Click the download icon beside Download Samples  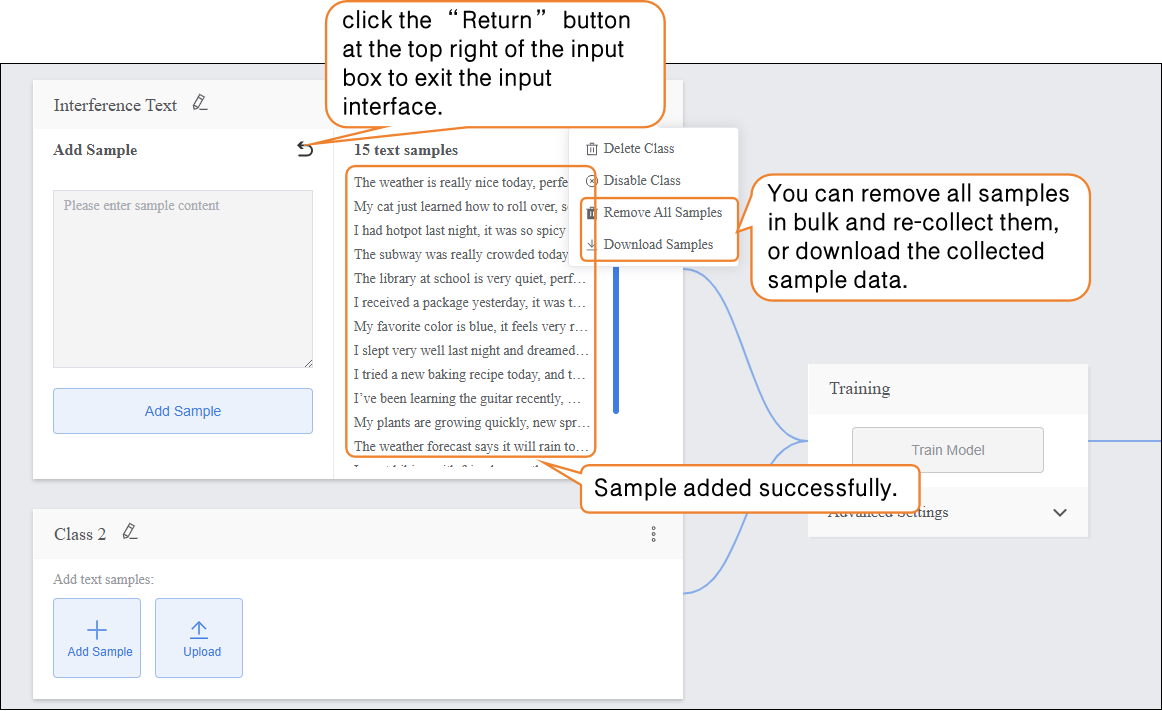(x=592, y=245)
